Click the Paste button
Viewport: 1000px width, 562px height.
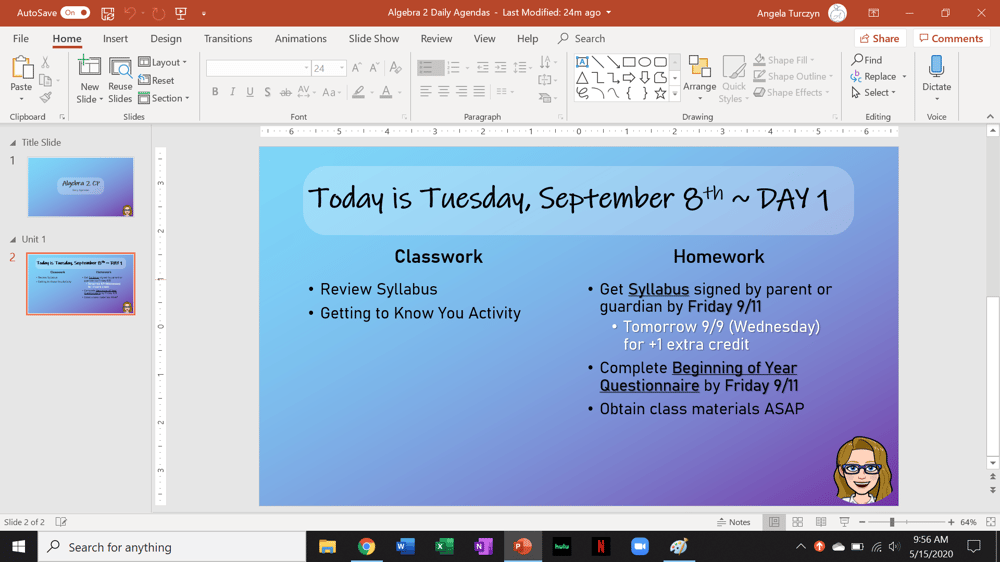click(21, 80)
